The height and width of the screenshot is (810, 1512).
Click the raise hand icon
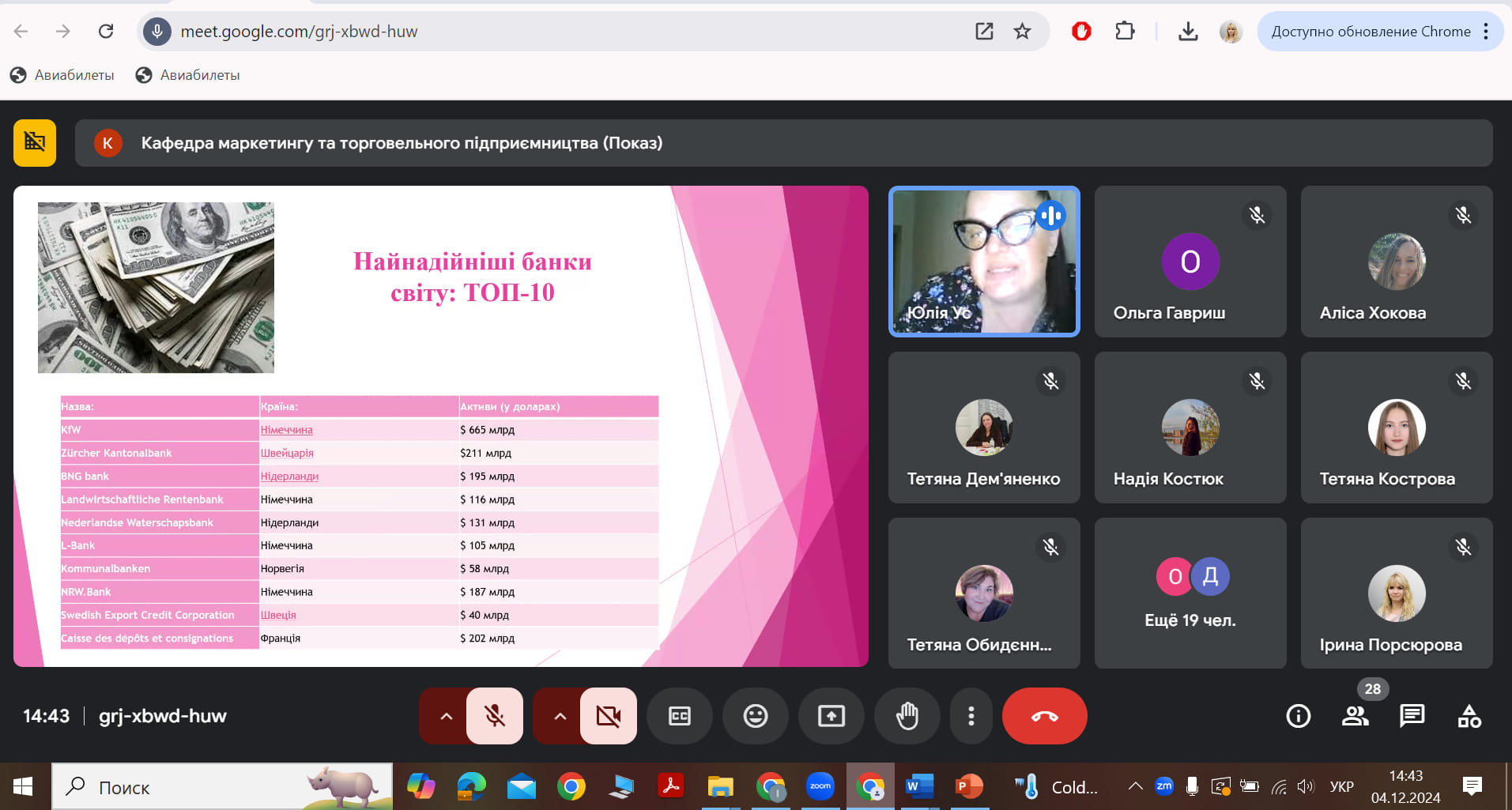(907, 716)
